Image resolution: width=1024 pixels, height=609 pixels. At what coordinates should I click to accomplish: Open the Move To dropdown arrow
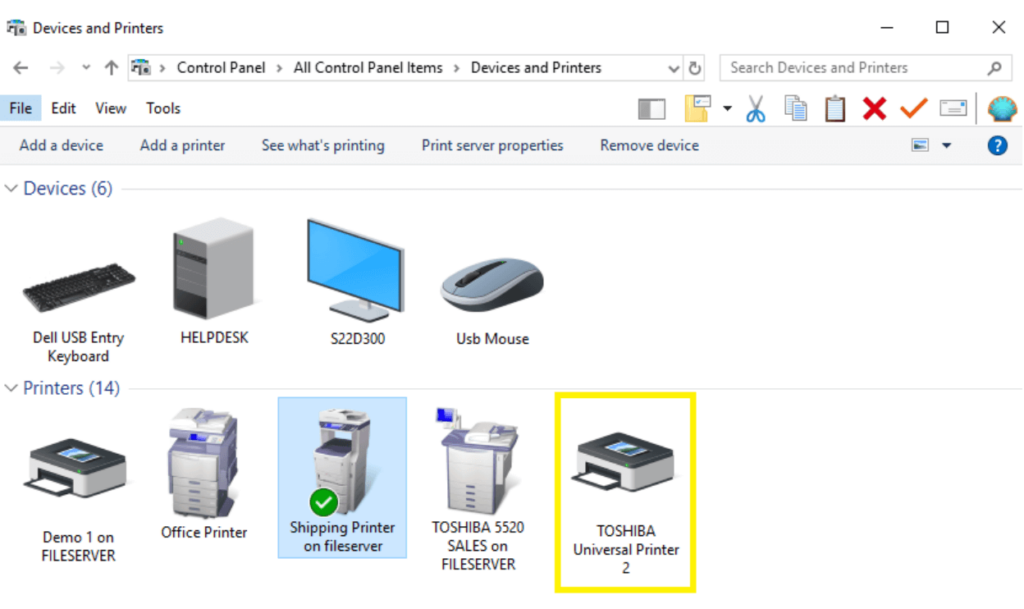727,109
